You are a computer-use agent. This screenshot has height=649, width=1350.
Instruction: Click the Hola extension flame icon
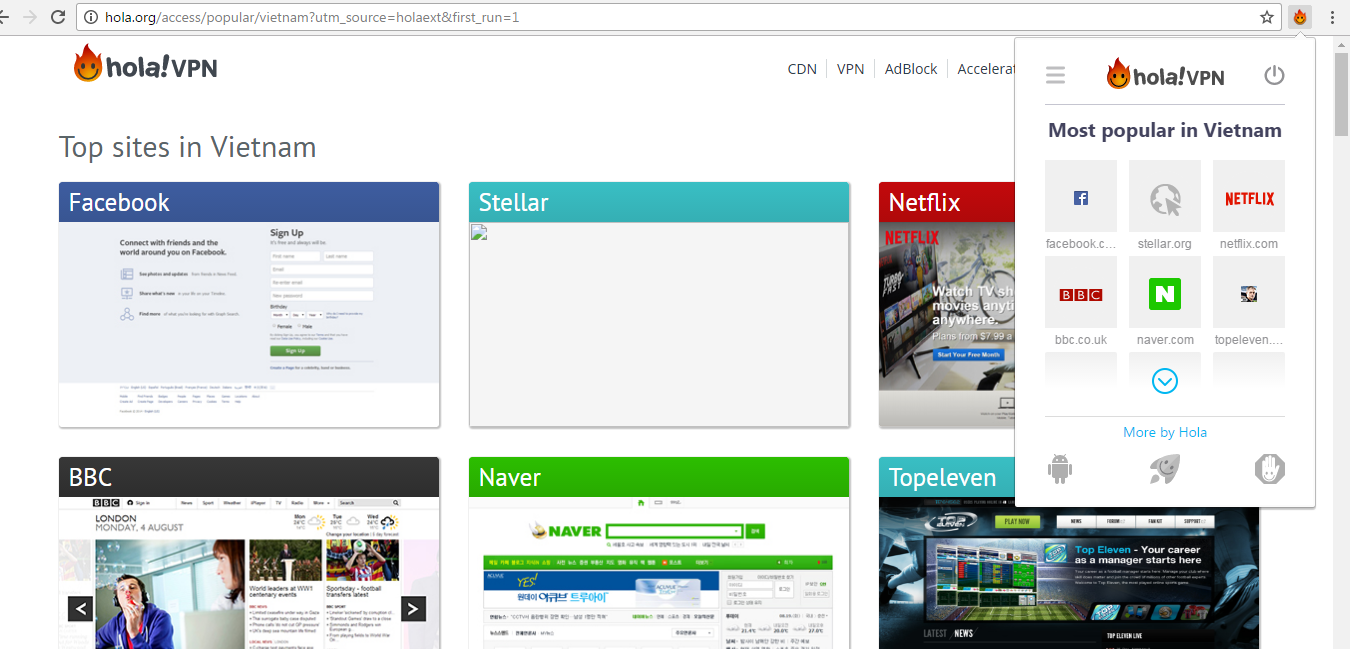point(1299,17)
